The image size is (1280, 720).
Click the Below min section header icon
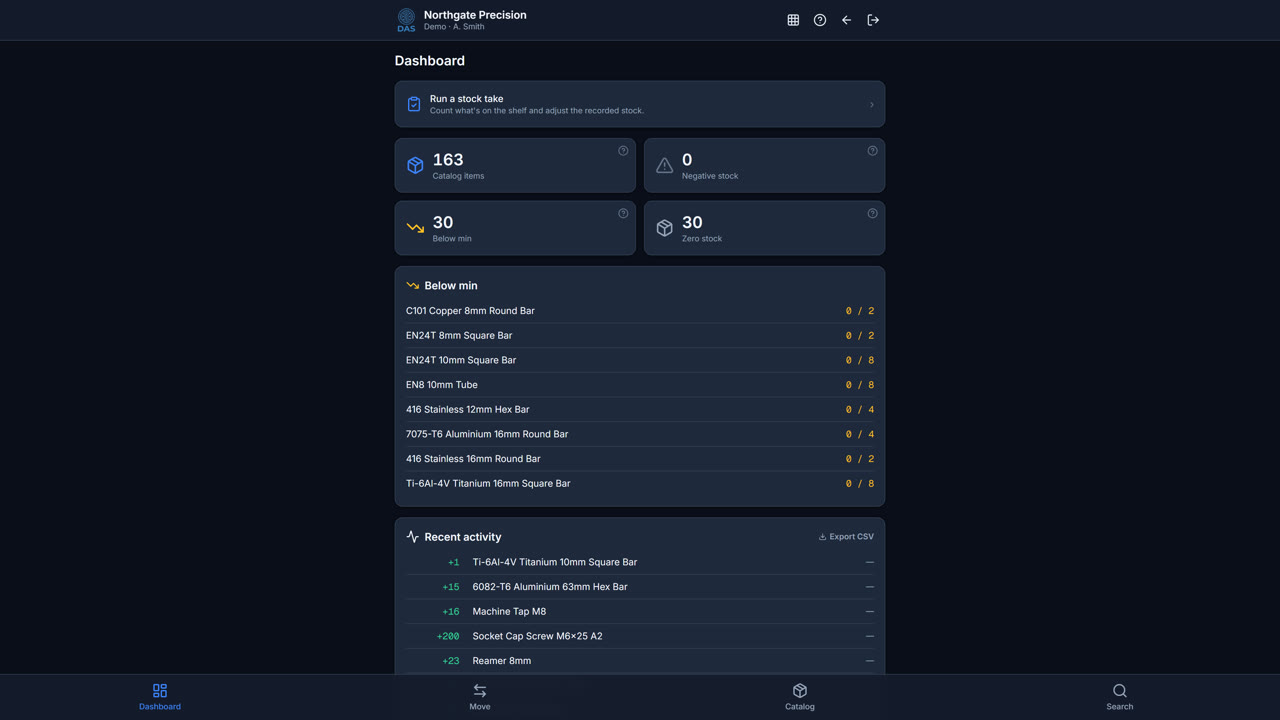[x=412, y=286]
